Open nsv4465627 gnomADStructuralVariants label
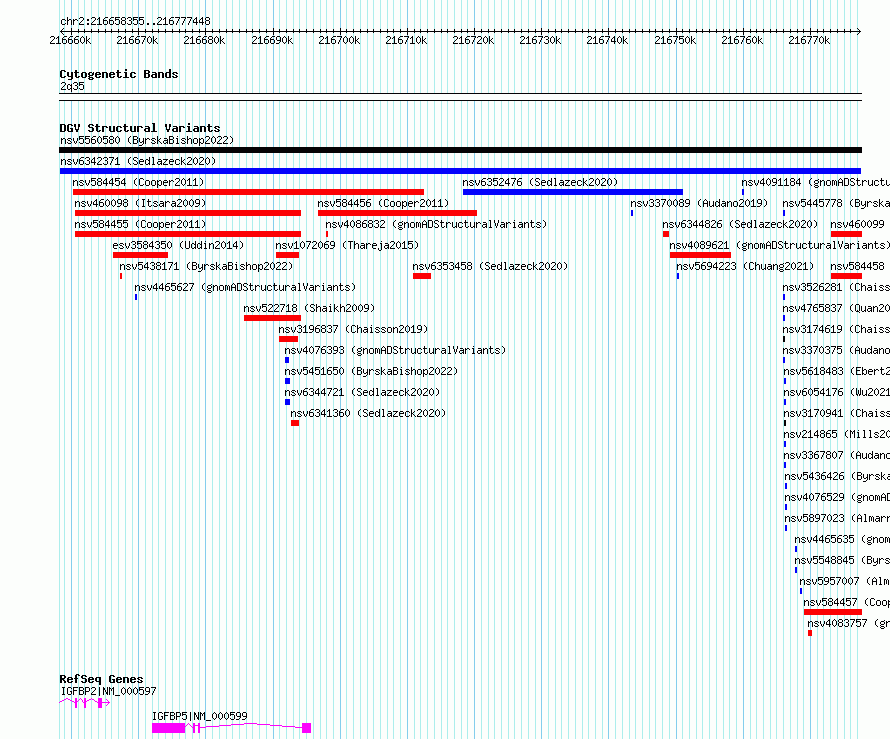The image size is (890, 739). pos(245,287)
